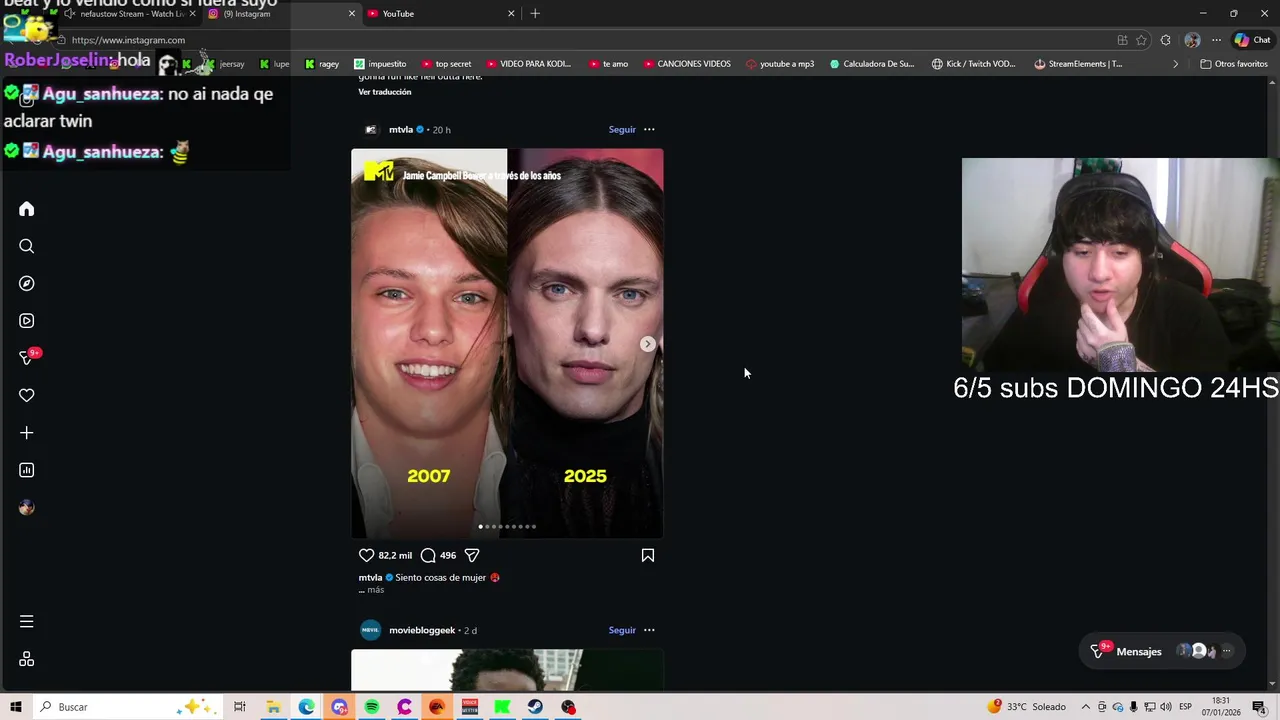1280x720 pixels.
Task: Open Reels from Instagram sidebar
Action: tap(27, 321)
